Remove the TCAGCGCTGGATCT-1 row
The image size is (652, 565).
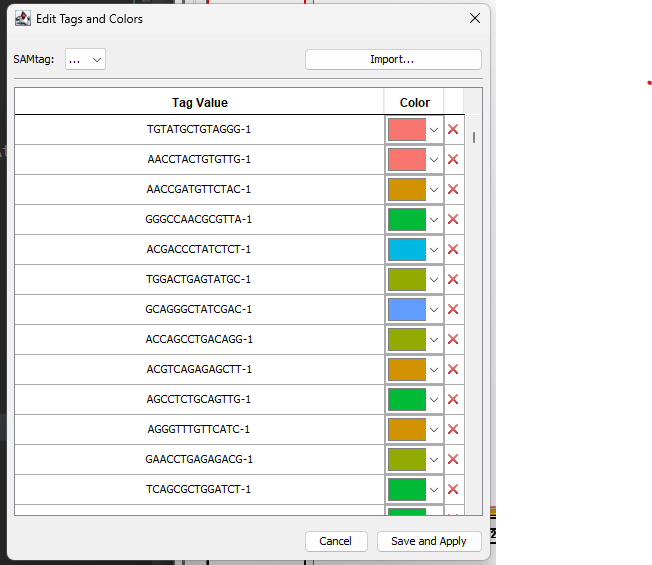click(x=453, y=490)
